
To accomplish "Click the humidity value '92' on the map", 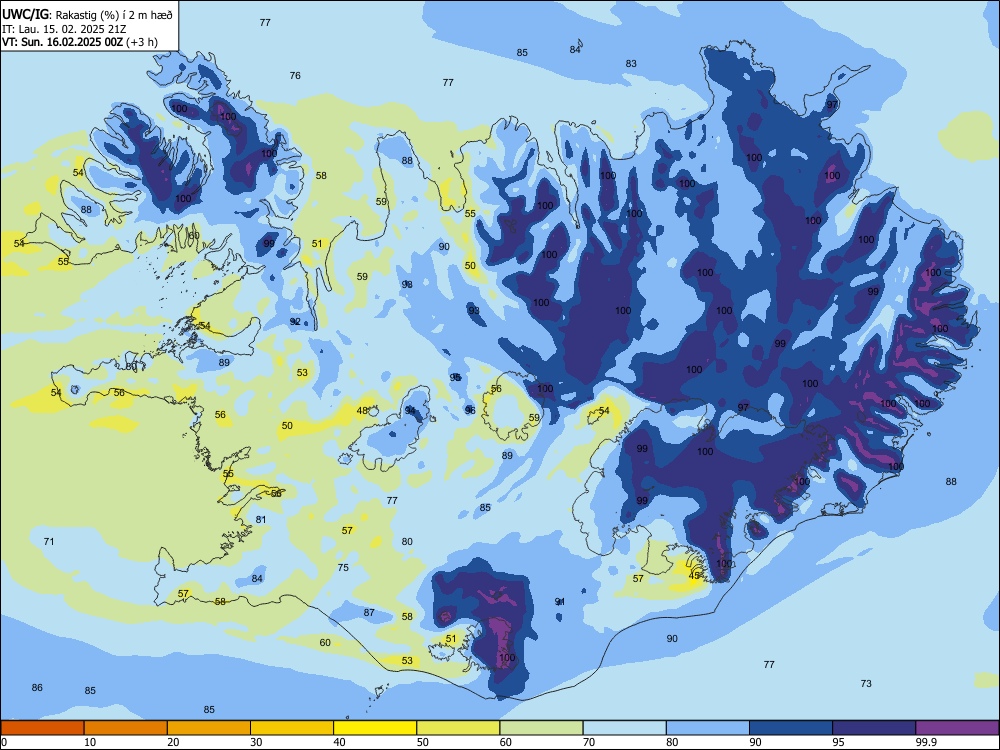I will point(295,321).
